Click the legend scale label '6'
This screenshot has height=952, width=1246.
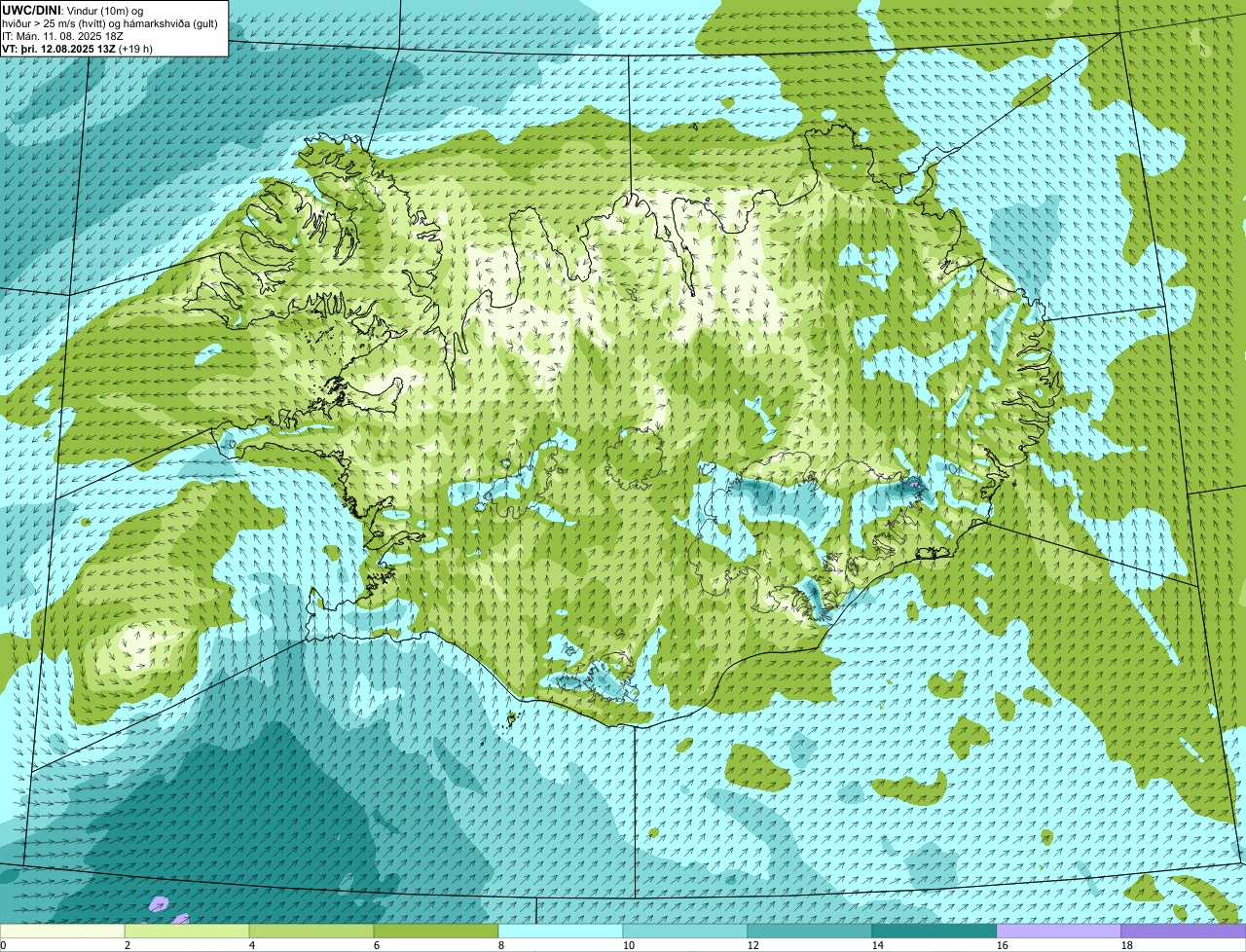pos(377,945)
